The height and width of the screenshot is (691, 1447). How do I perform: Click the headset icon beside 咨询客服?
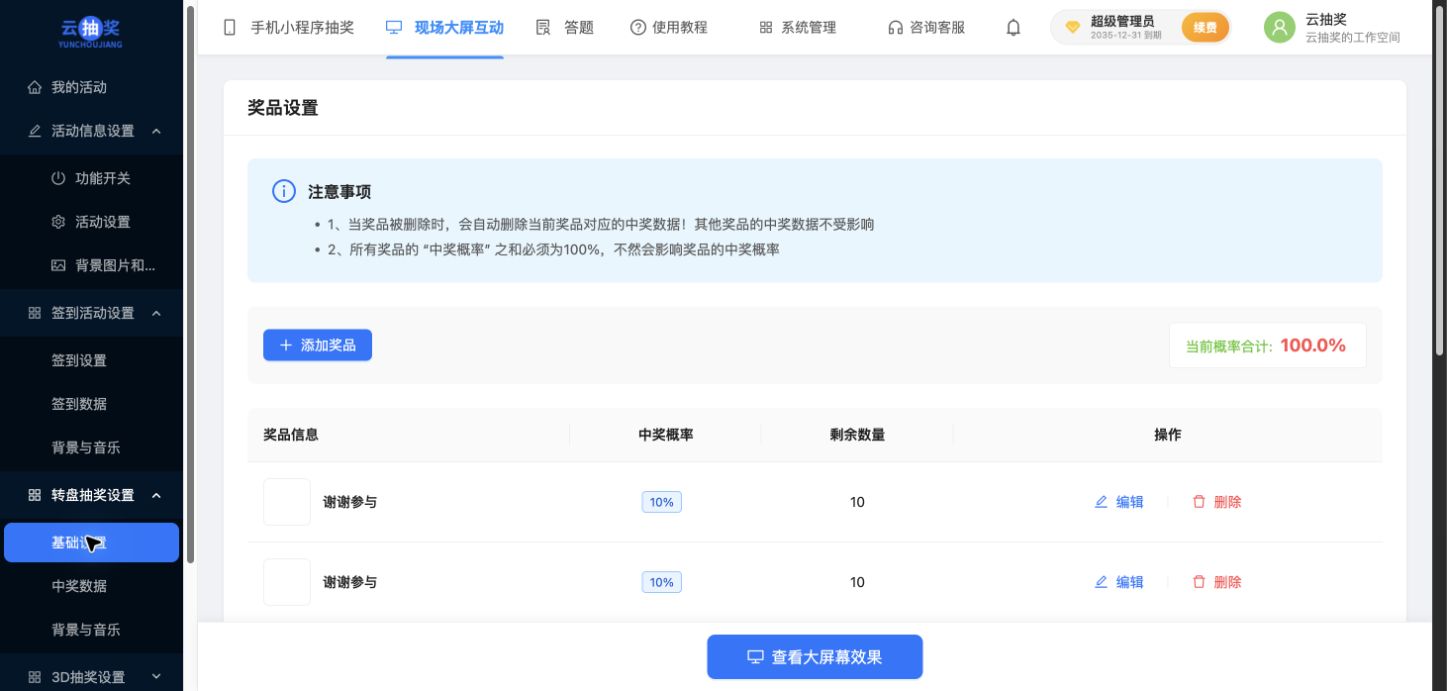[896, 27]
